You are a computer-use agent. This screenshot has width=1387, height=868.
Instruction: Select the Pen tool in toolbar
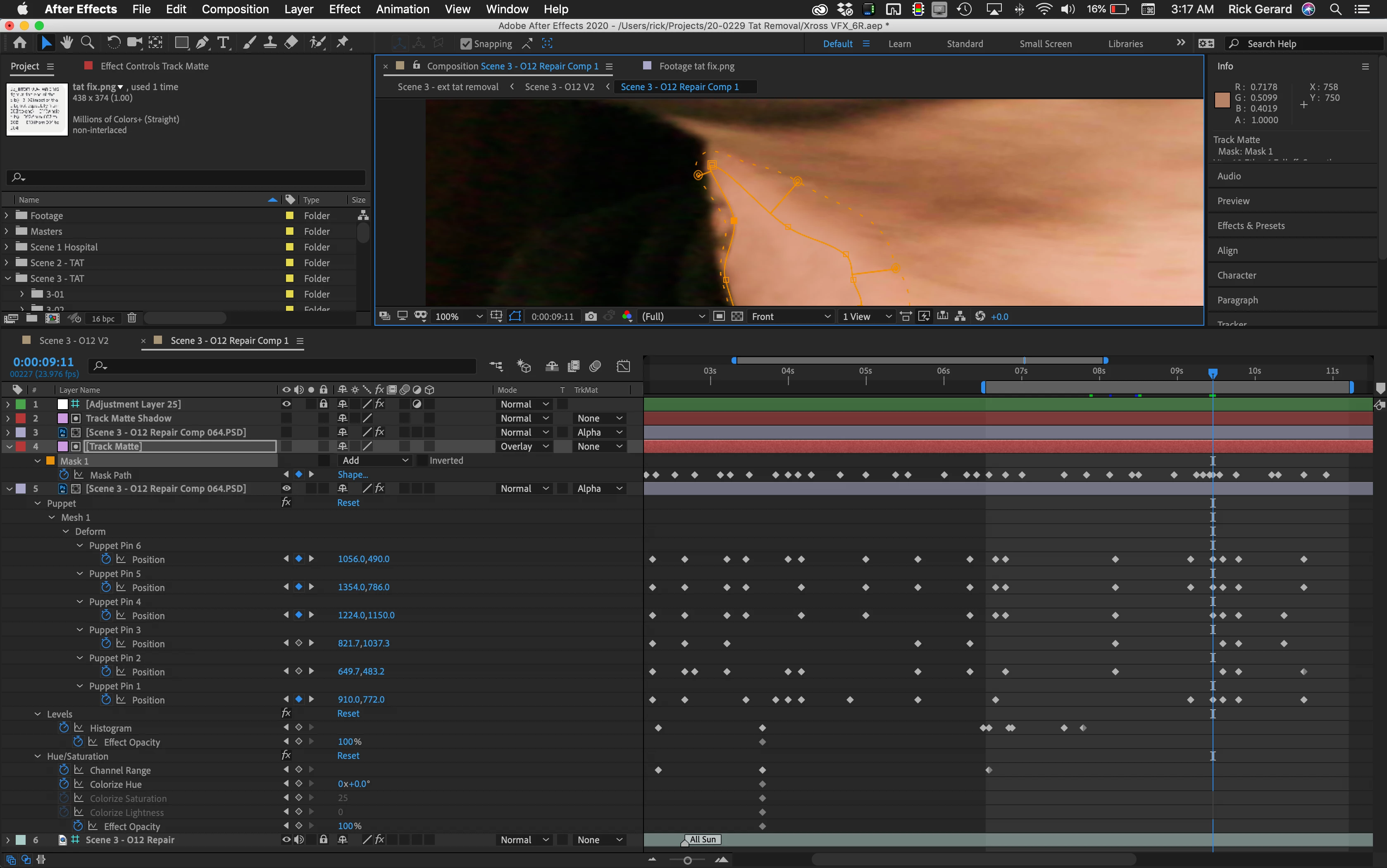pos(202,43)
